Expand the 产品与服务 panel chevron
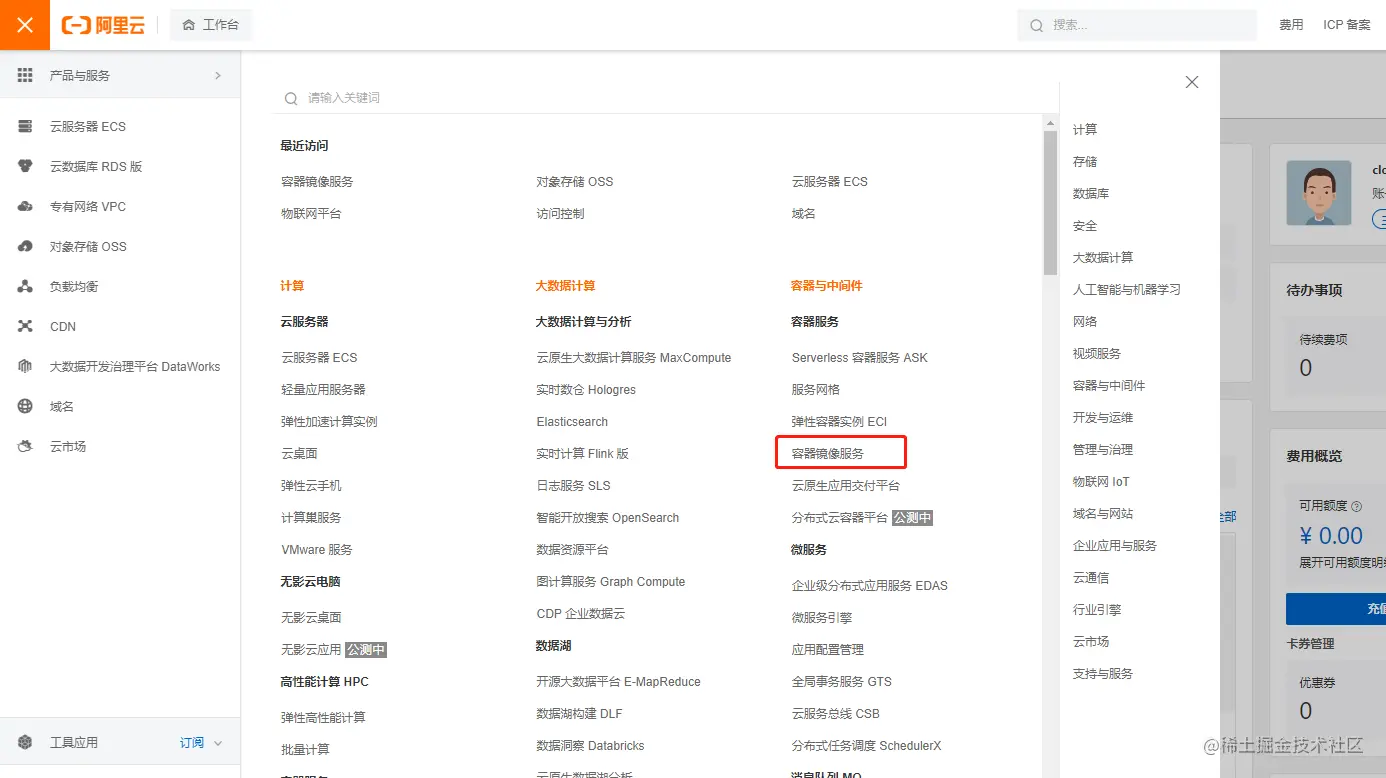This screenshot has width=1386, height=778. point(218,76)
